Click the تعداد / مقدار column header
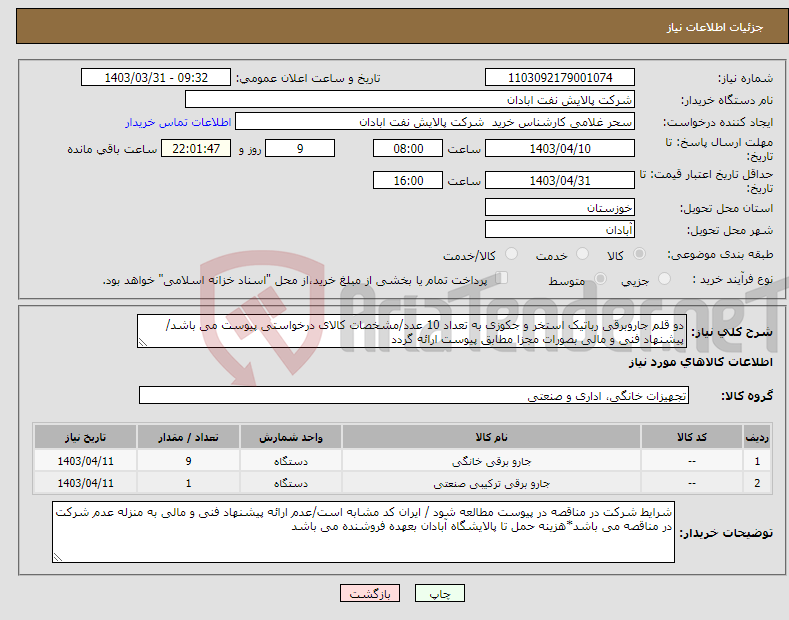The width and height of the screenshot is (789, 620). click(188, 437)
